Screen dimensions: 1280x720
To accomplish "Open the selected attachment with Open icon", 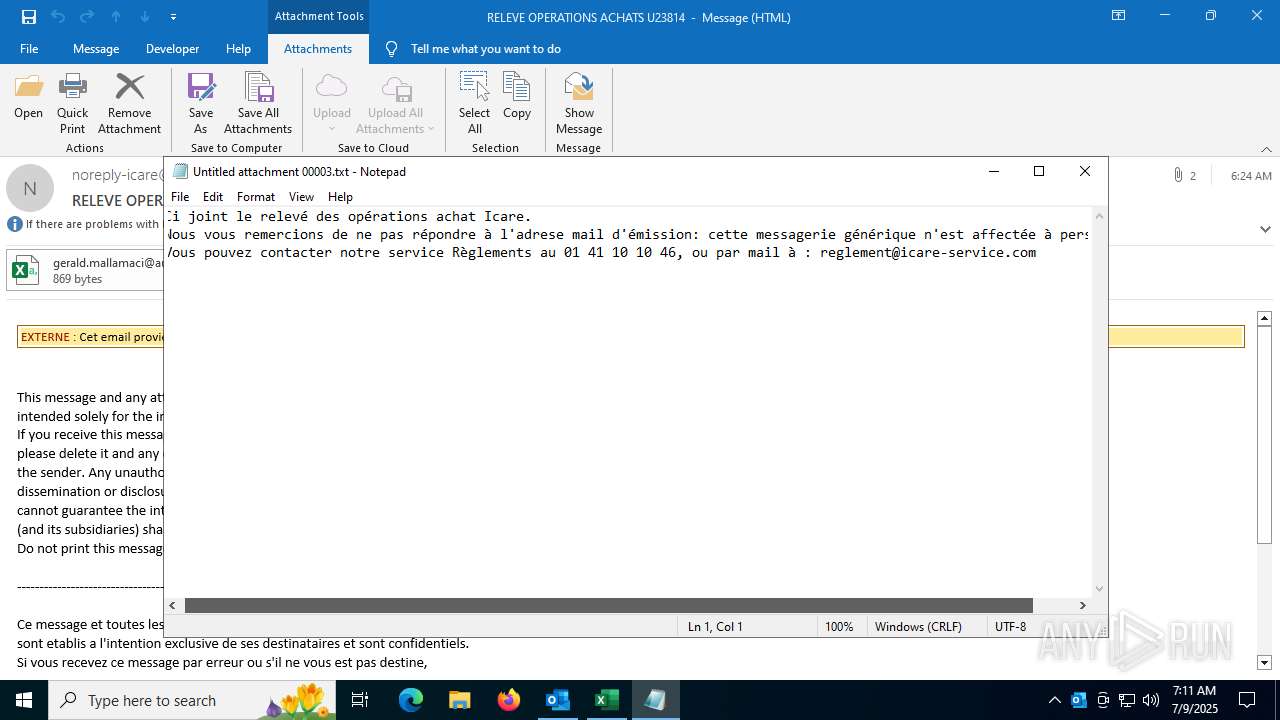I will click(x=28, y=97).
